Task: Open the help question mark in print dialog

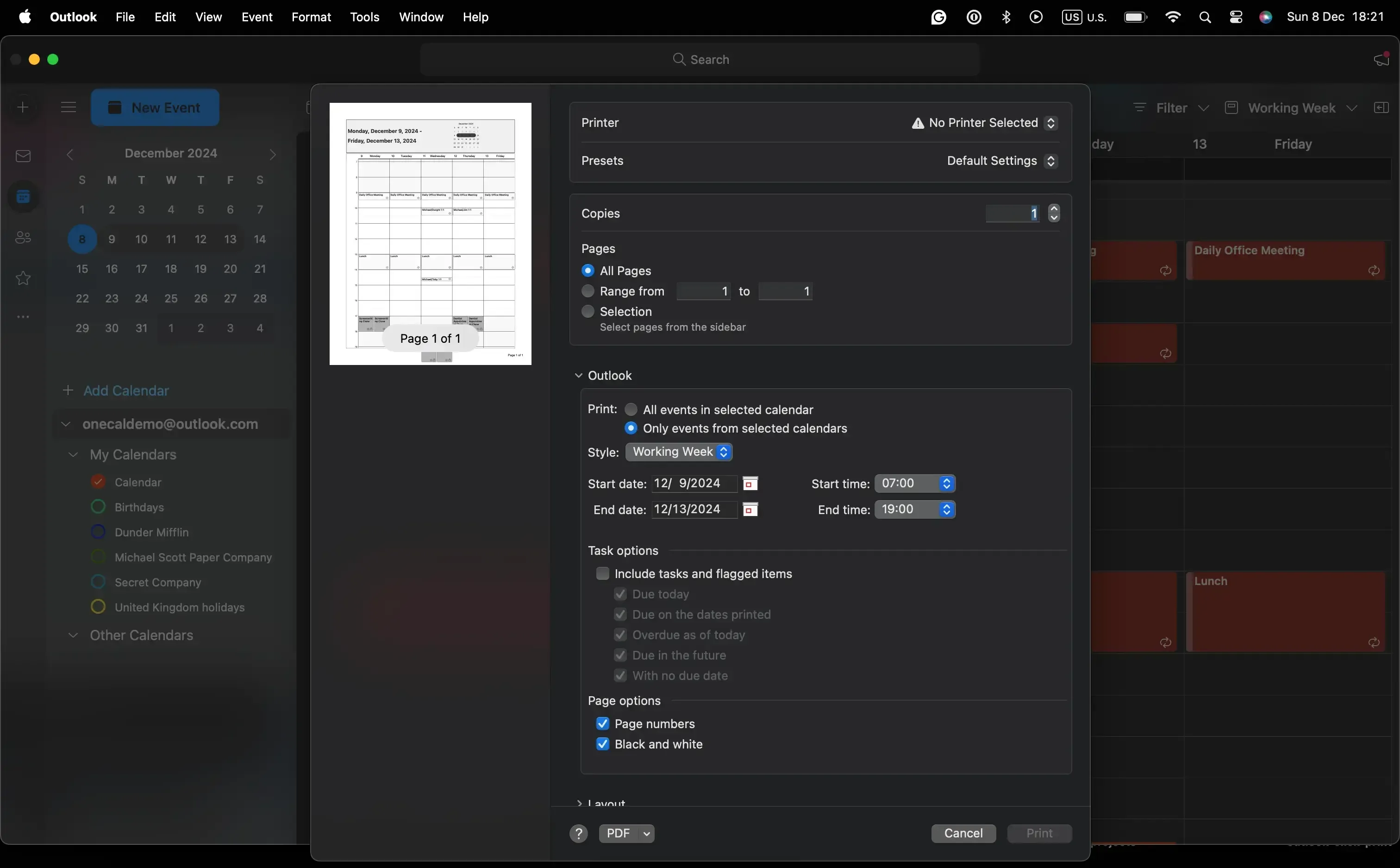Action: pyautogui.click(x=578, y=833)
